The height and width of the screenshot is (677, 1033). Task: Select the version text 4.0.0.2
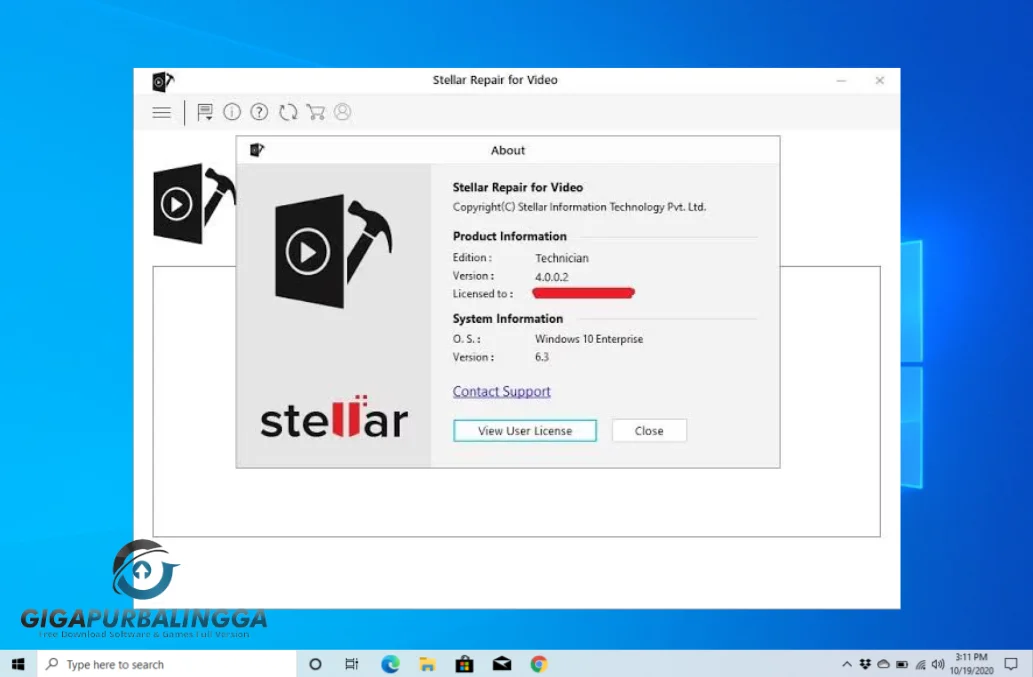pyautogui.click(x=551, y=277)
